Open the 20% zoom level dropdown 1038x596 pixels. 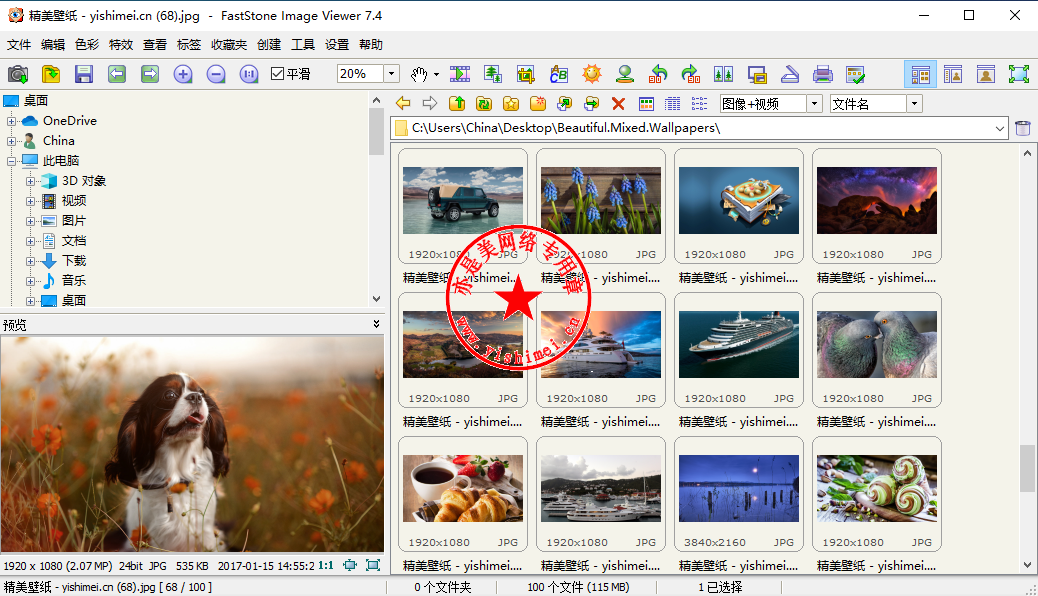click(392, 74)
